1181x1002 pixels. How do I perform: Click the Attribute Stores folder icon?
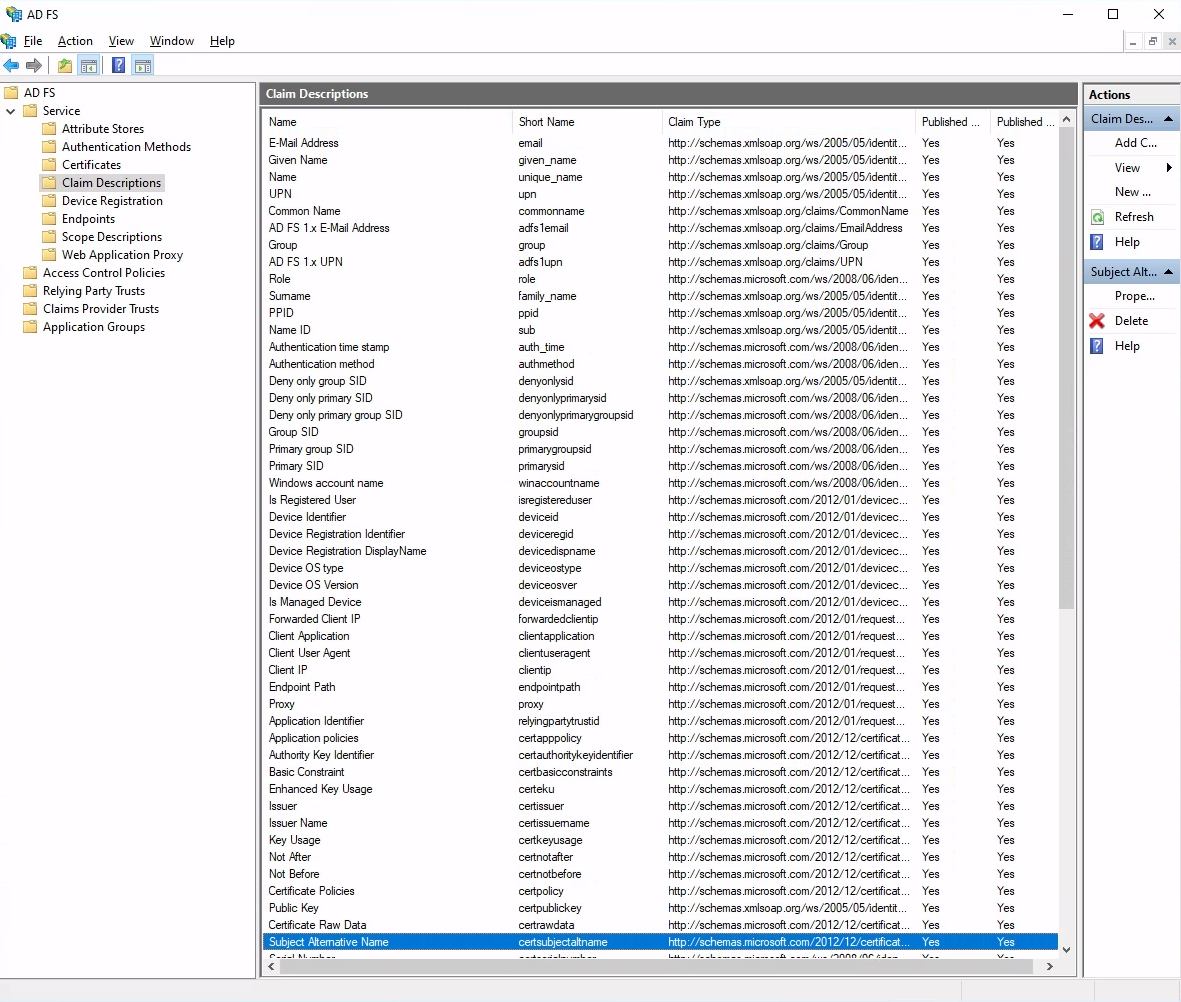pyautogui.click(x=49, y=129)
